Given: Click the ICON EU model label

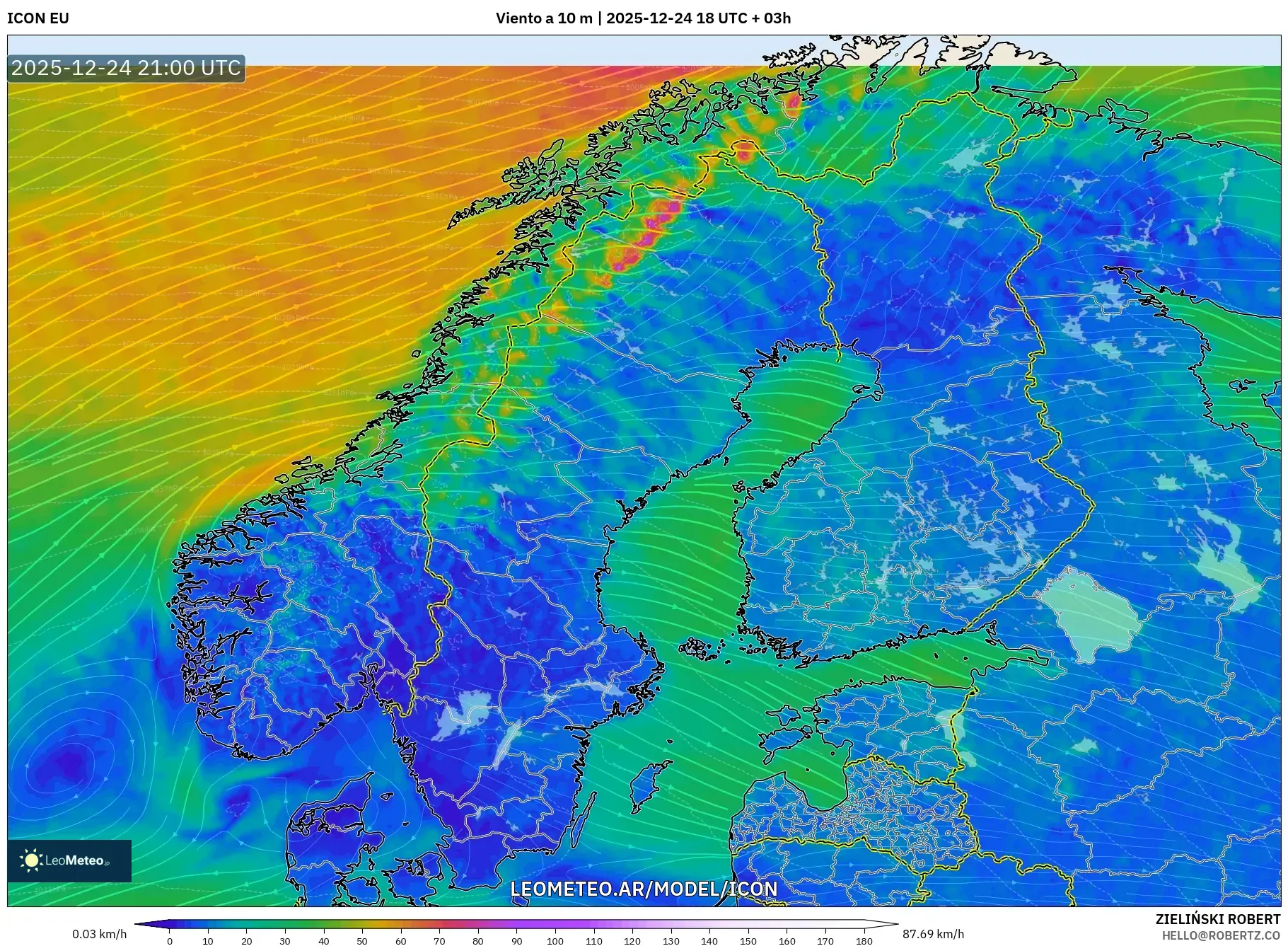Looking at the screenshot, I should (38, 18).
